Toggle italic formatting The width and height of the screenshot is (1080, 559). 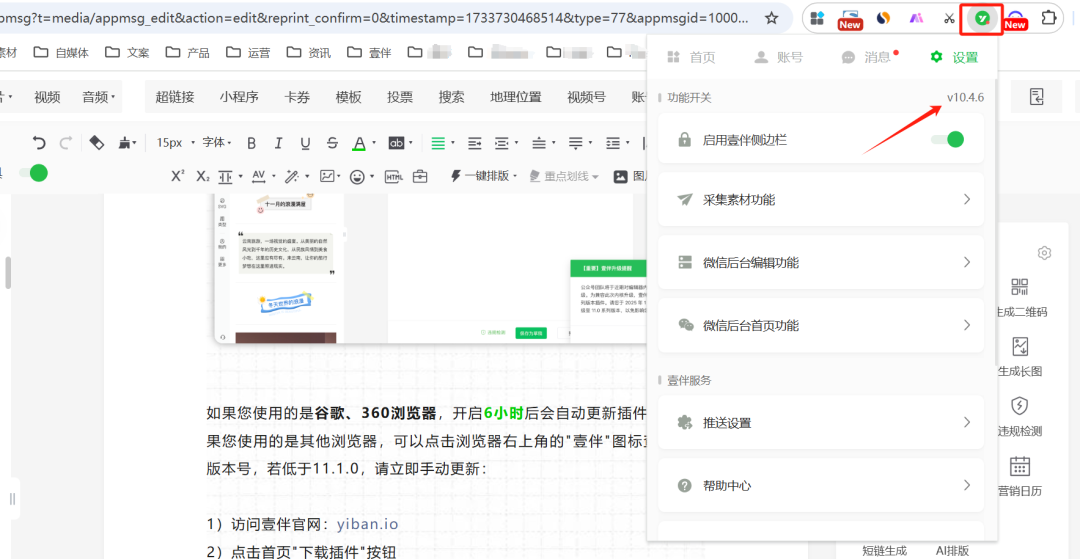click(278, 143)
